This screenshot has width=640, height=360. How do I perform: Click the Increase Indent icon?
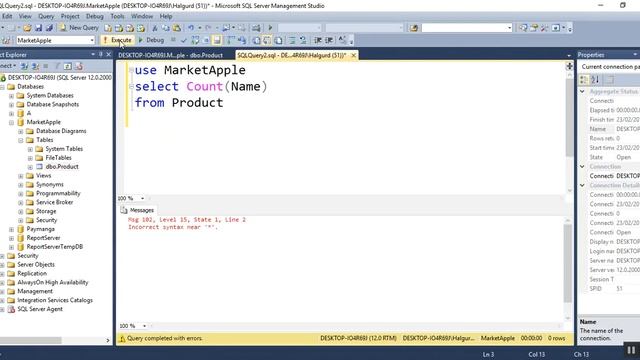tap(329, 40)
